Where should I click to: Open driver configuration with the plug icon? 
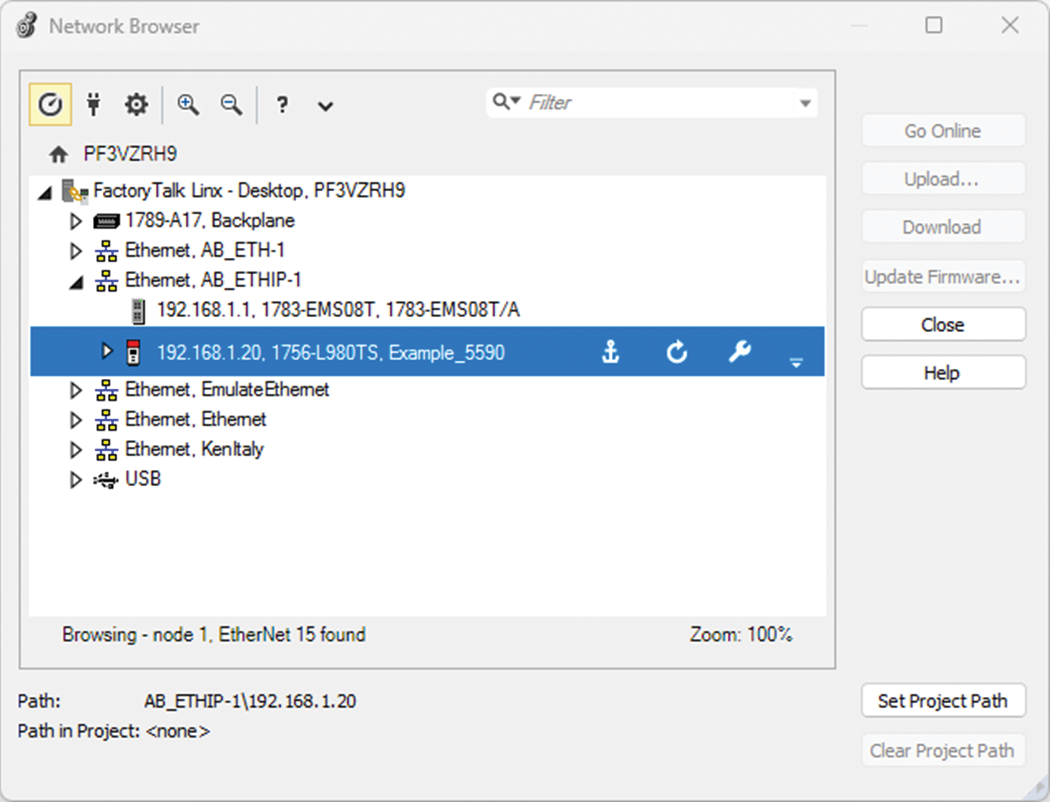pos(92,104)
